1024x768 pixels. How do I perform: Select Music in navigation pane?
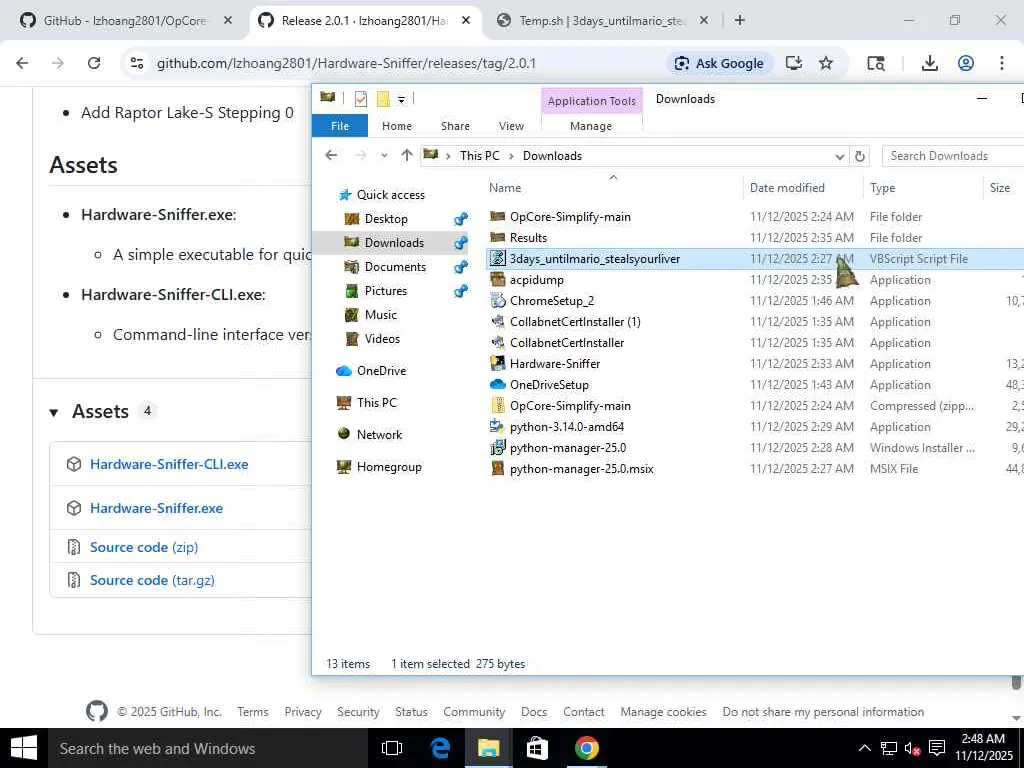380,315
